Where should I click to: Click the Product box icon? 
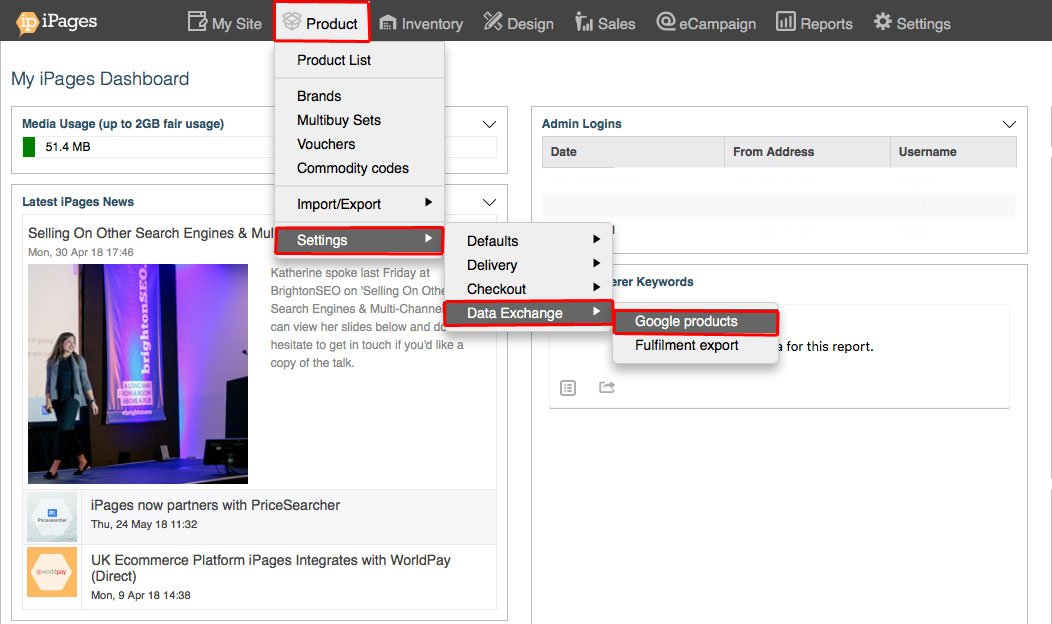click(291, 21)
